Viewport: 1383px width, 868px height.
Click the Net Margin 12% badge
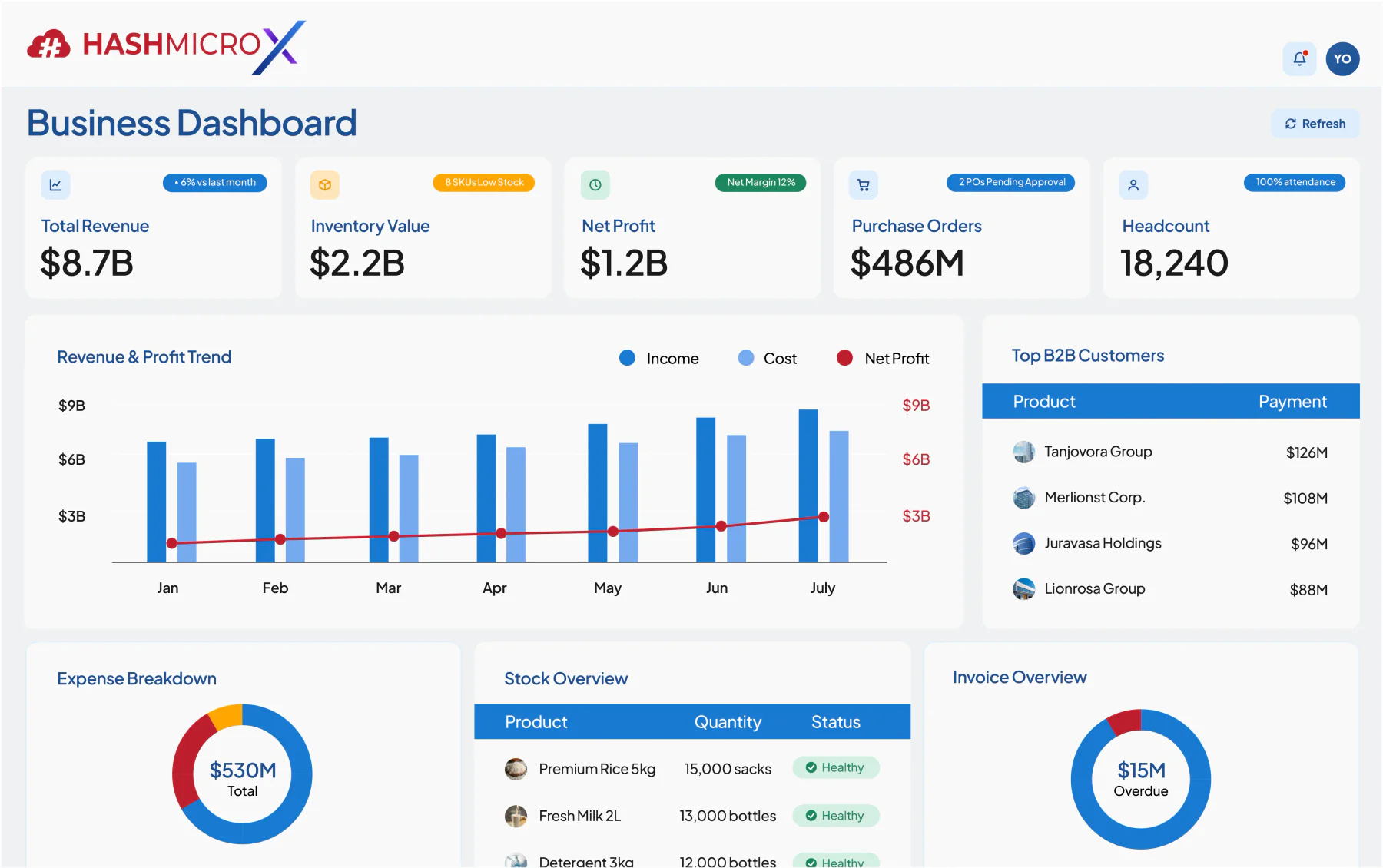(x=761, y=183)
